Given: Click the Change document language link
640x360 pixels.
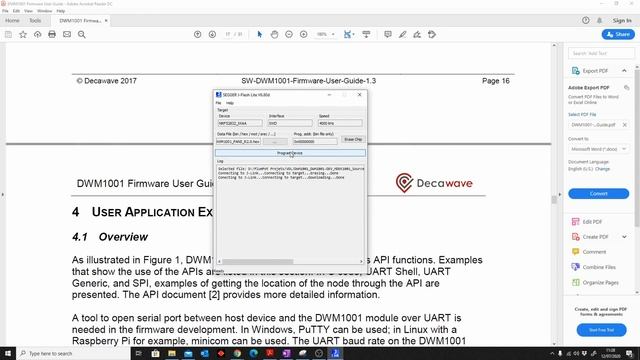Looking at the screenshot, I should coord(602,169).
